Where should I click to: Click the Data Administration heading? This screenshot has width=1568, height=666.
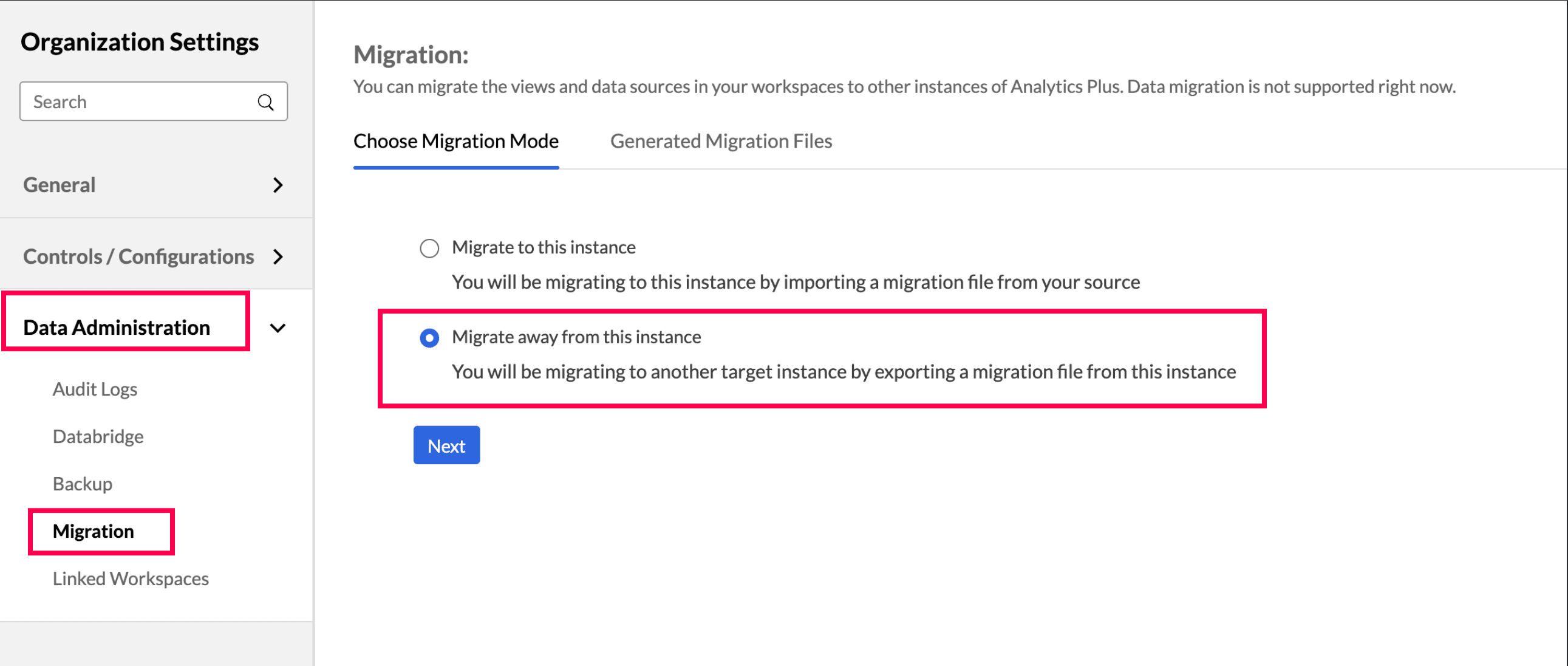[x=117, y=328]
